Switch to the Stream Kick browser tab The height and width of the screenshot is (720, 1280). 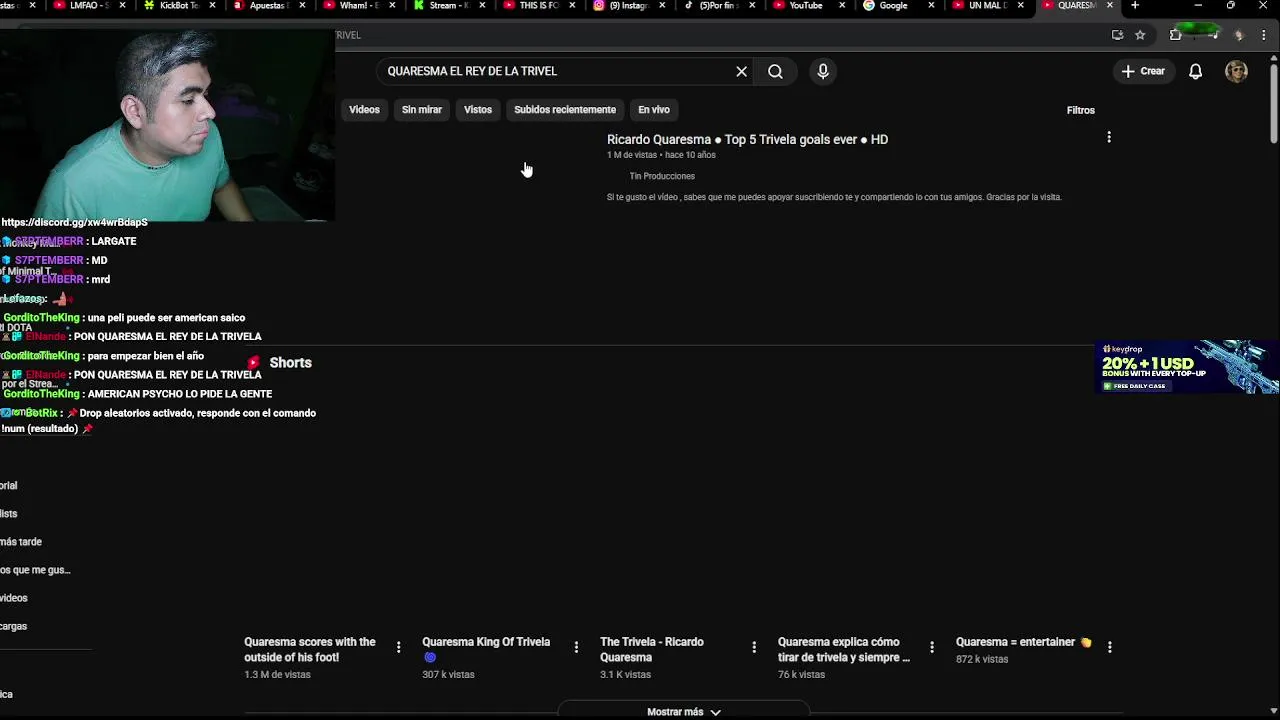coord(447,5)
